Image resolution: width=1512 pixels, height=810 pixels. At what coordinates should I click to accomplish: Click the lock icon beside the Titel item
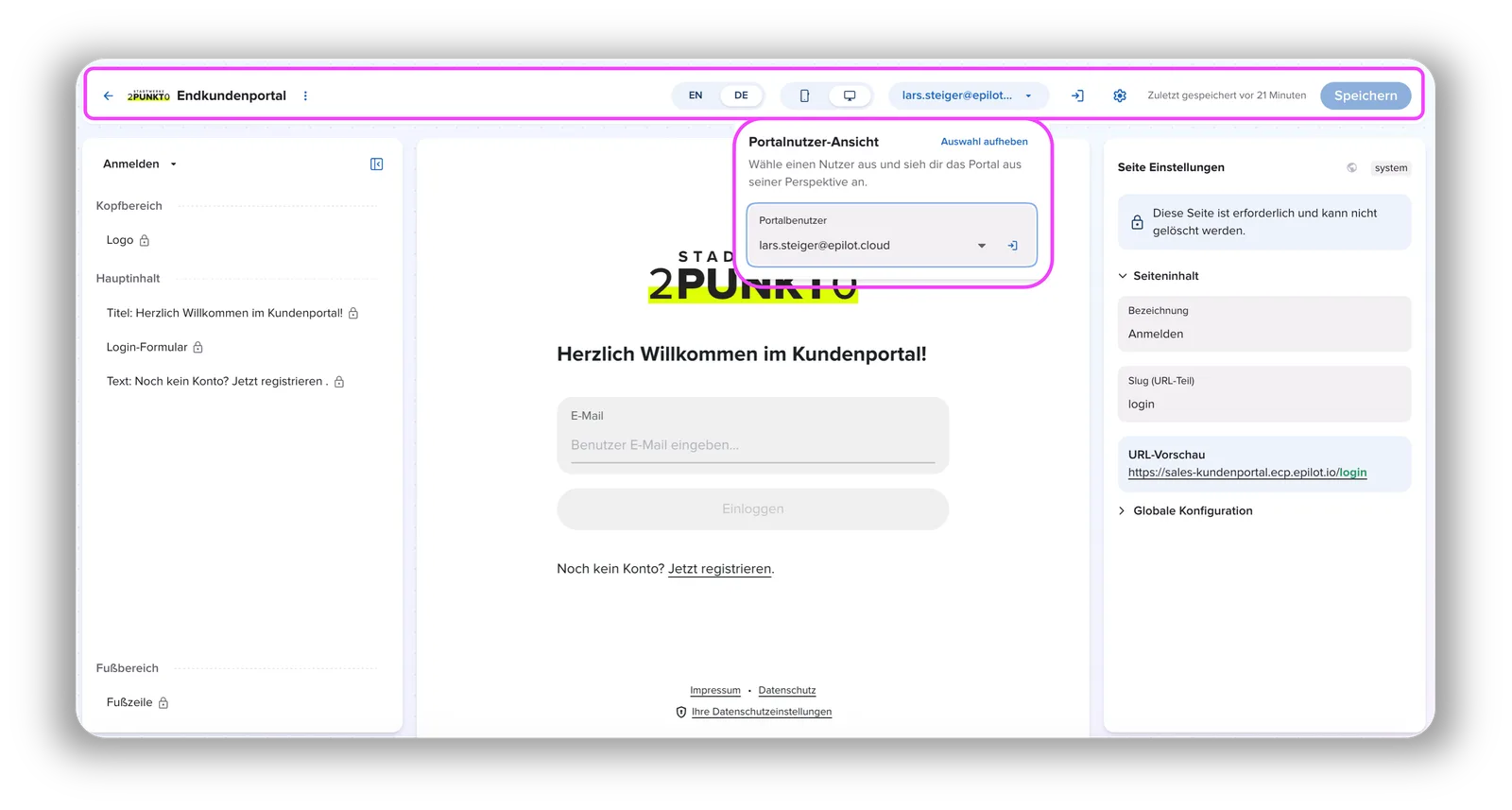click(x=353, y=313)
